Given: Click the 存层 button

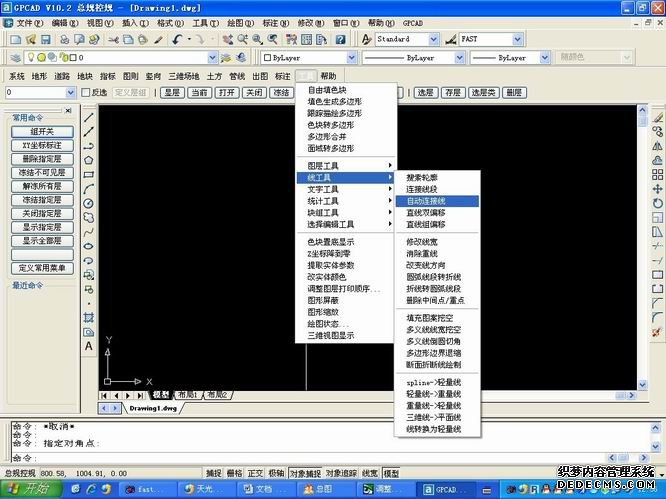Looking at the screenshot, I should point(453,92).
